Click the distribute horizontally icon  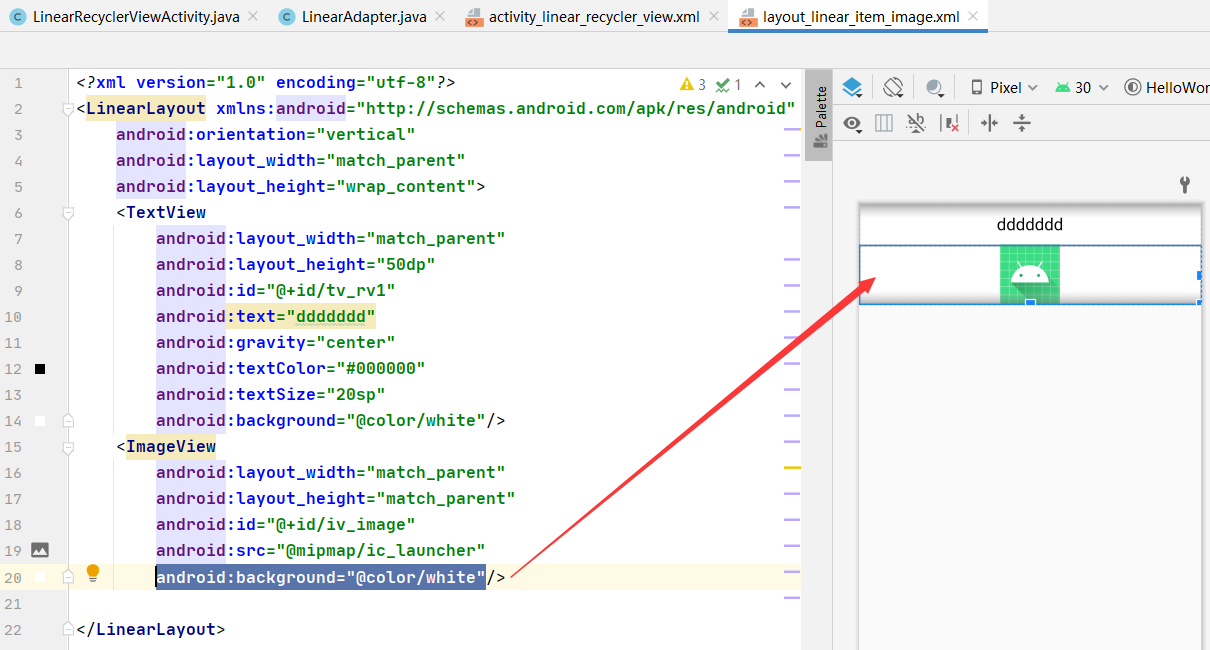989,123
